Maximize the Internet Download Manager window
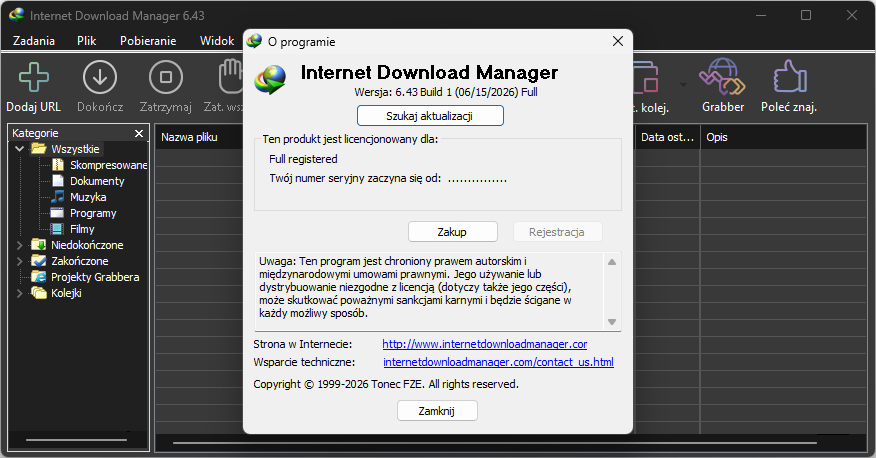The width and height of the screenshot is (876, 458). 806,15
